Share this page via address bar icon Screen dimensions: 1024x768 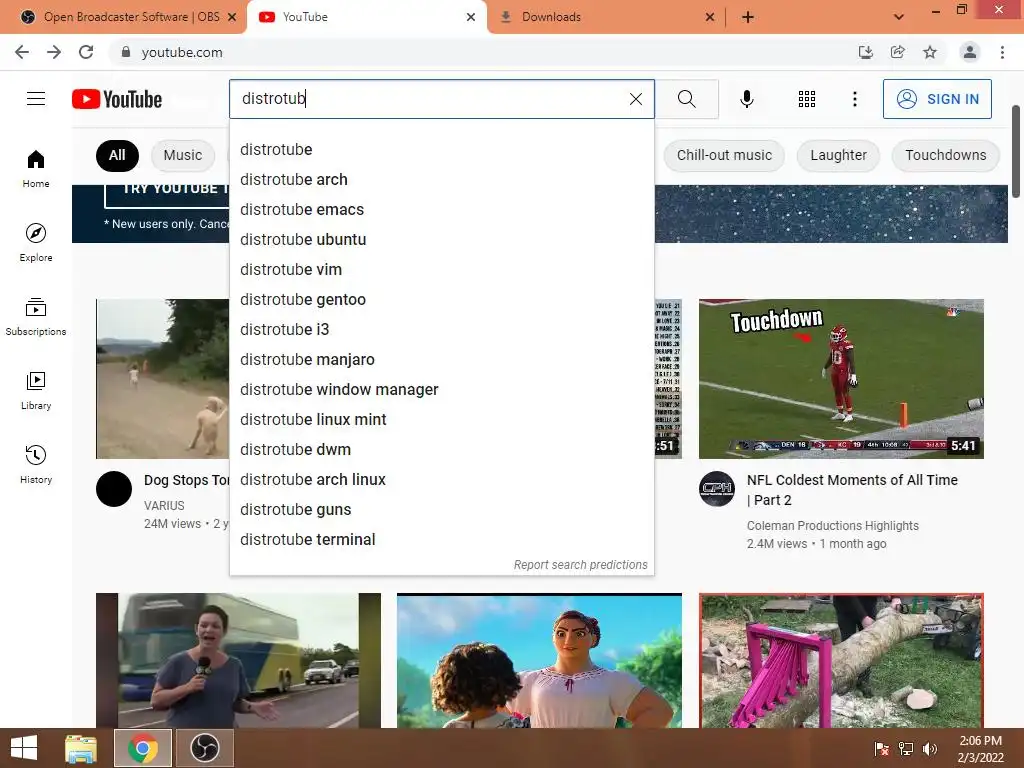click(897, 52)
